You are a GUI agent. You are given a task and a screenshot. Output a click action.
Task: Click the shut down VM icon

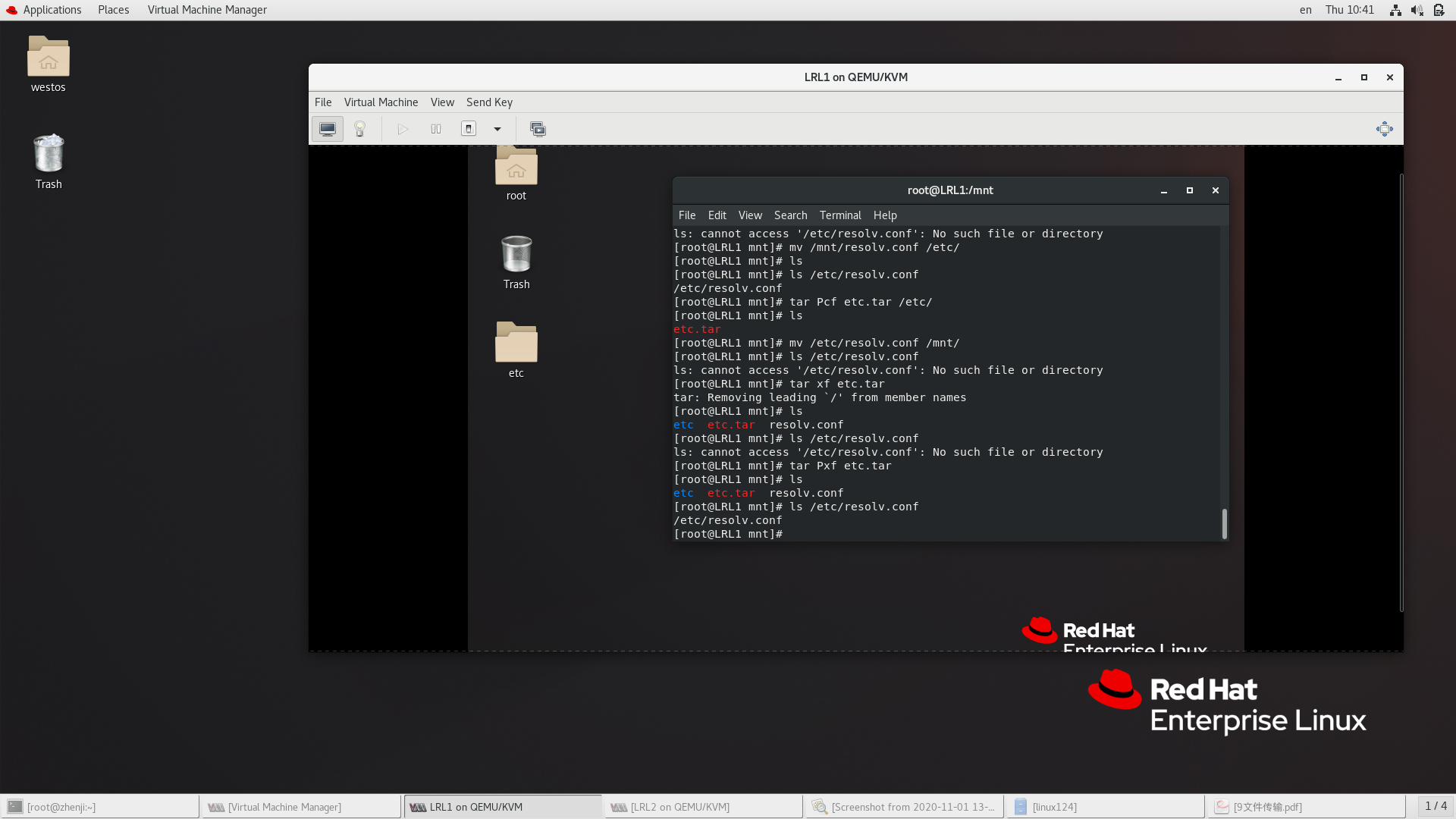coord(469,129)
